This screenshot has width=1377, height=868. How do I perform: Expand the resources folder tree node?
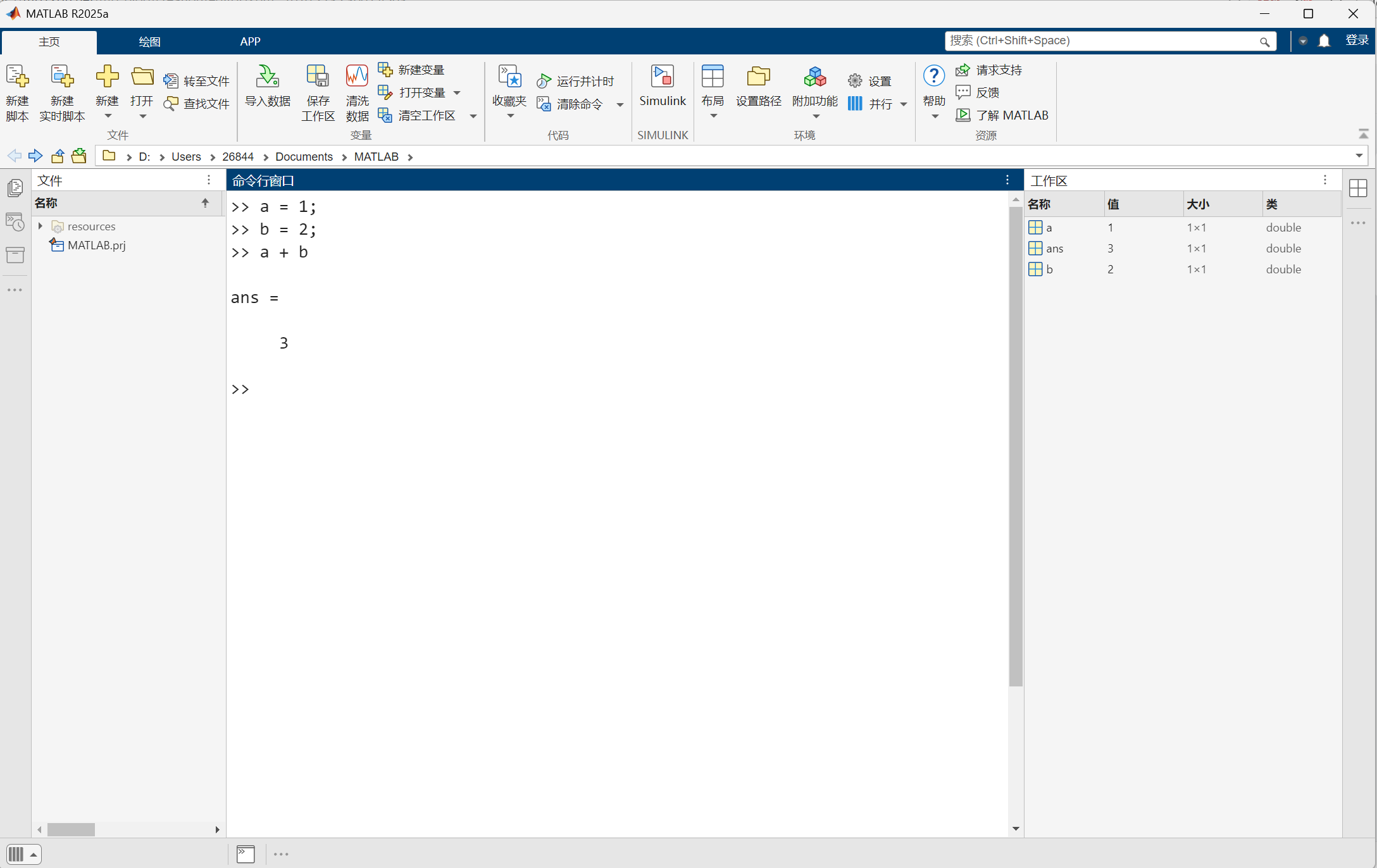coord(40,226)
